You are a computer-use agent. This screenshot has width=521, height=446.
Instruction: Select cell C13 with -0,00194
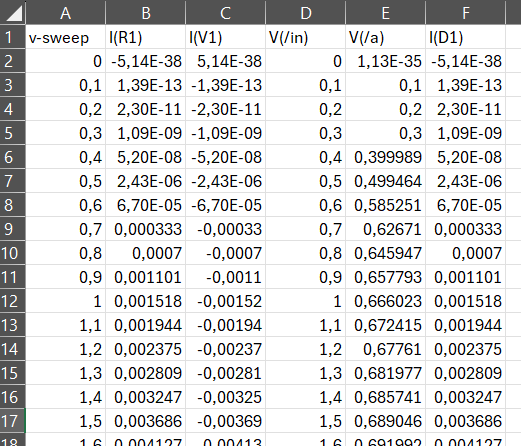tap(226, 325)
